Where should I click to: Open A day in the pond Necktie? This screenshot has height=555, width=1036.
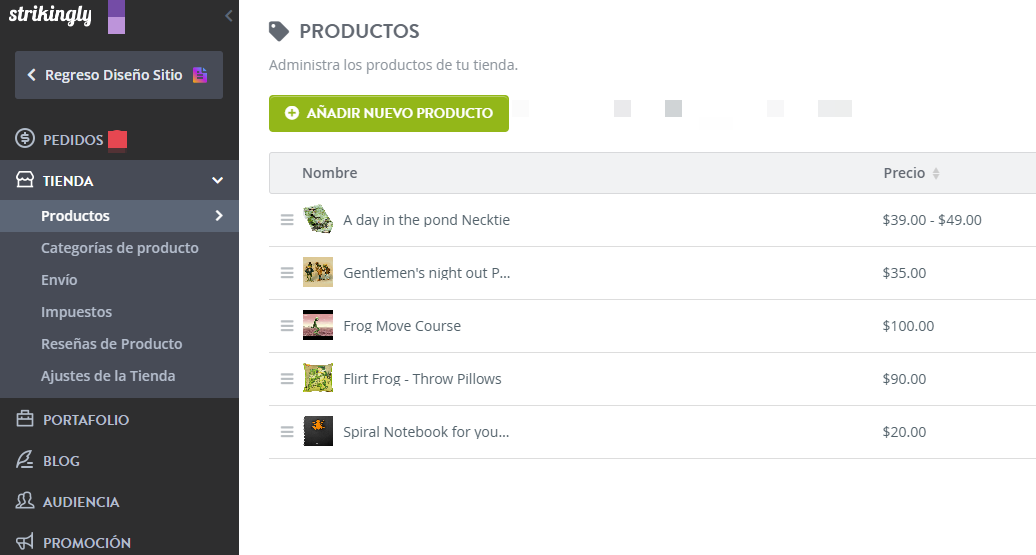tap(426, 220)
